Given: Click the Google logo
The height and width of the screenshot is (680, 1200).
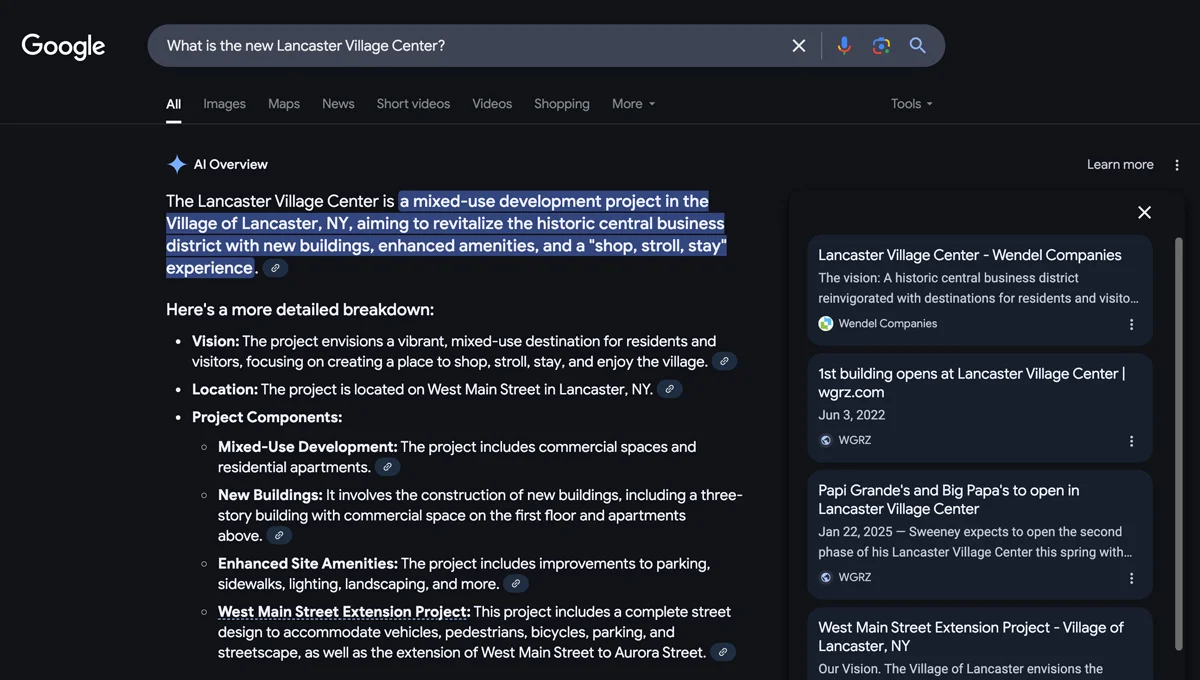Looking at the screenshot, I should (x=63, y=46).
